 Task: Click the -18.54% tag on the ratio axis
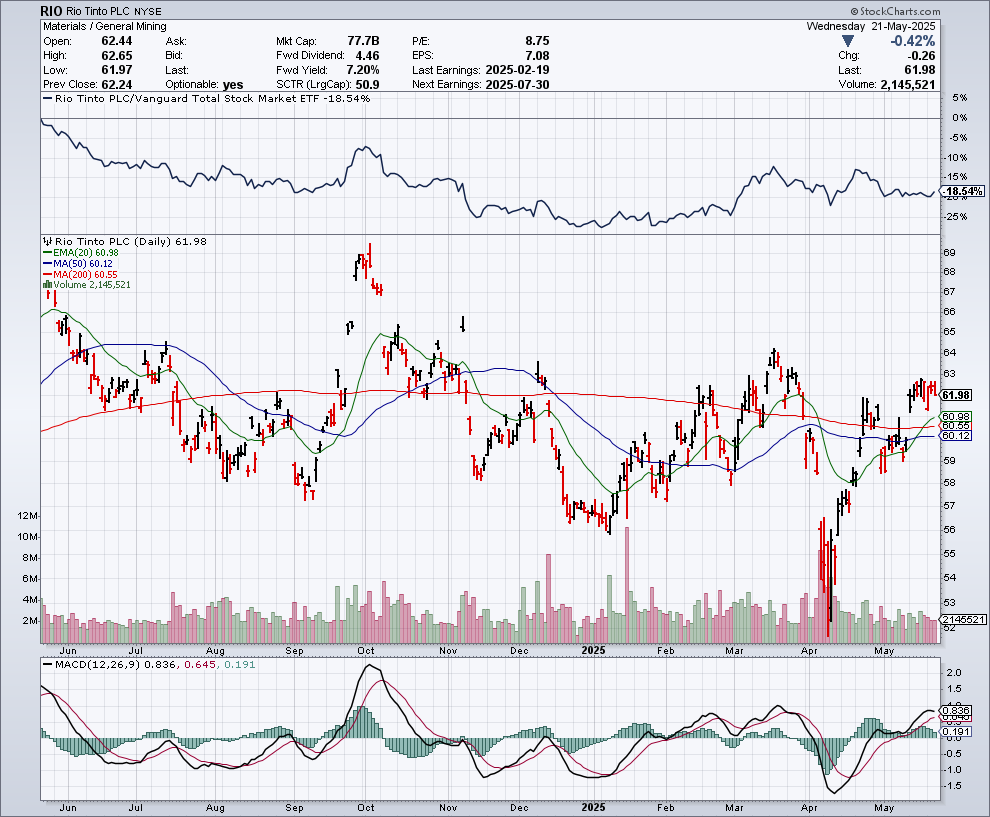click(964, 191)
